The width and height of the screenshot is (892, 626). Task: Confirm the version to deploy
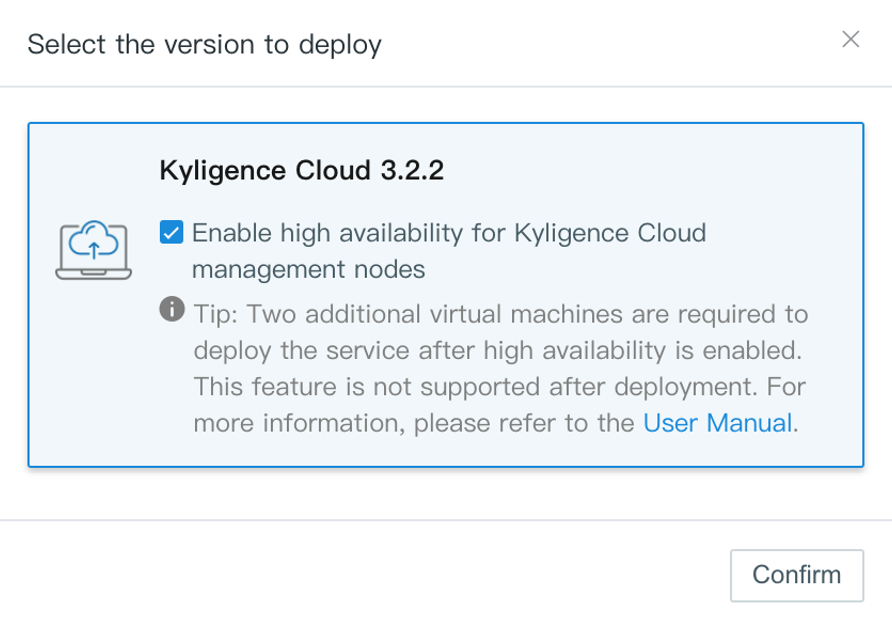pos(796,575)
